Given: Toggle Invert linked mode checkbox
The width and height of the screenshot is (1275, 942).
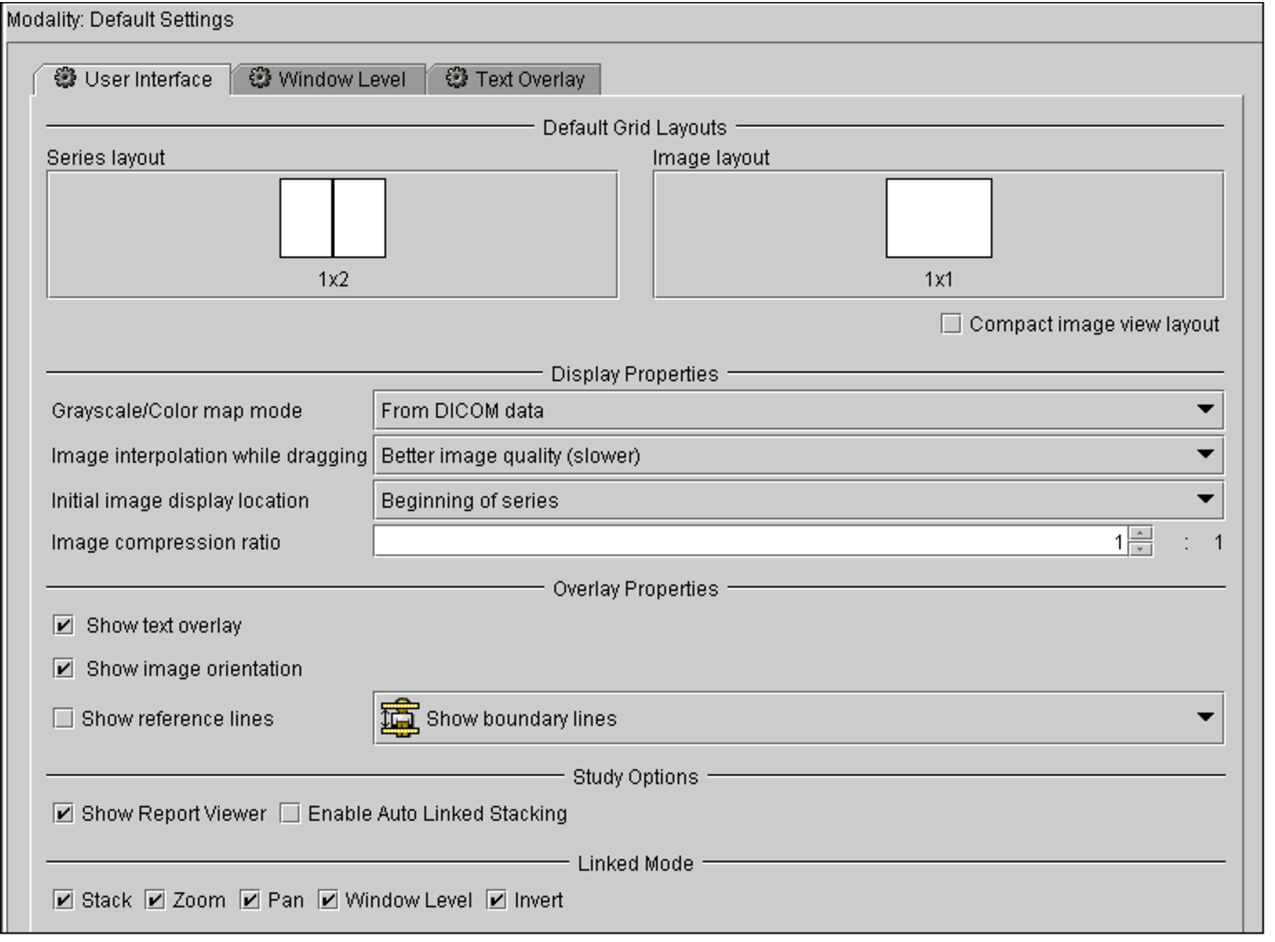Looking at the screenshot, I should pyautogui.click(x=497, y=901).
